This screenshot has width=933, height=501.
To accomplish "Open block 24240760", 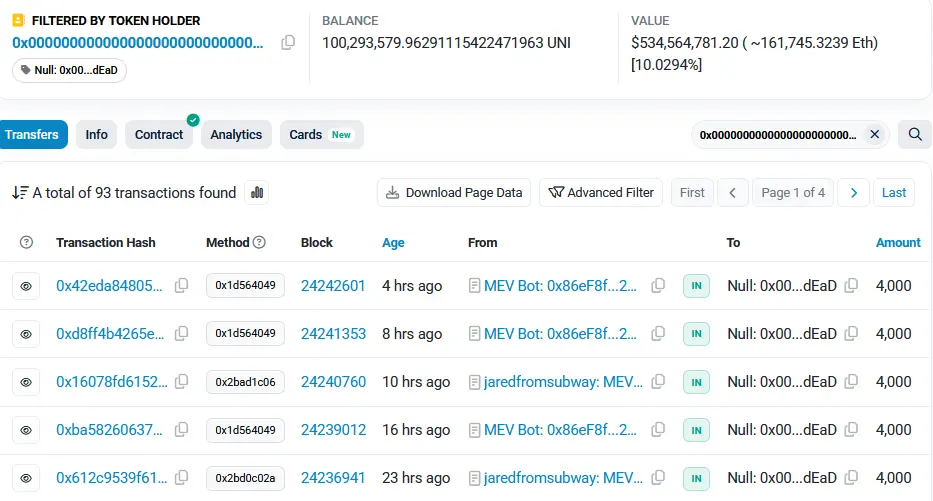I will [x=333, y=382].
